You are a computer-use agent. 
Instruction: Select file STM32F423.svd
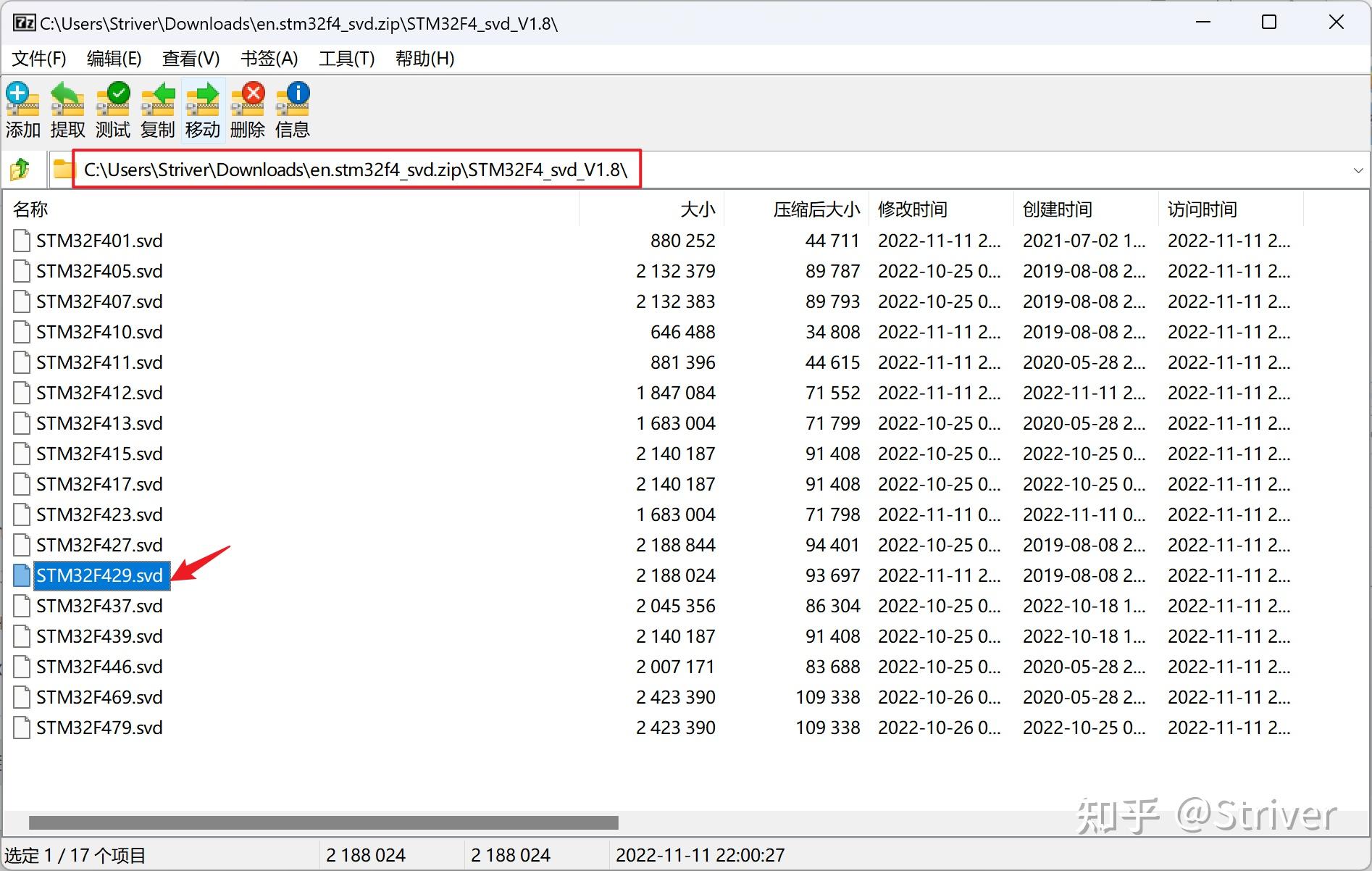click(x=100, y=514)
